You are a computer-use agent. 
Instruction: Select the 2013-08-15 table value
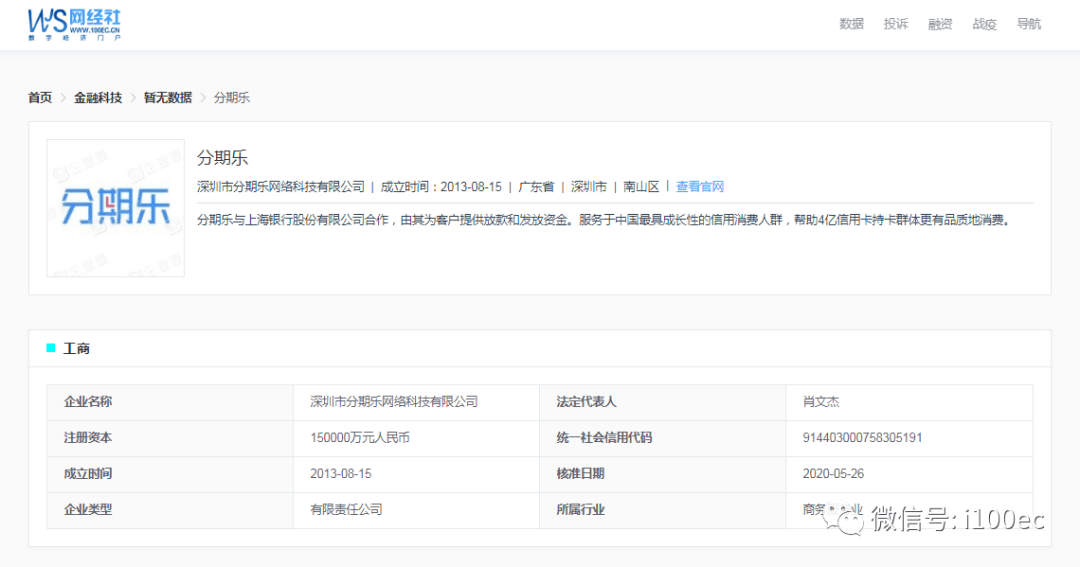tap(340, 474)
